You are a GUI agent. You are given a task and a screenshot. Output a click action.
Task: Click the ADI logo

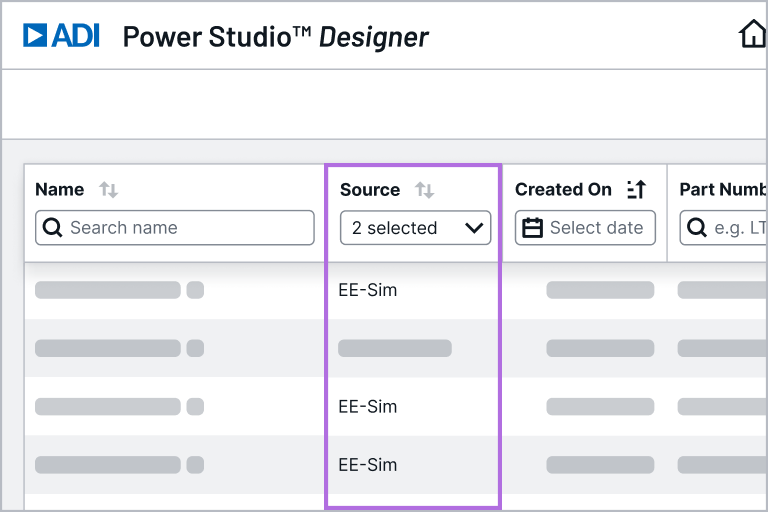tap(61, 35)
